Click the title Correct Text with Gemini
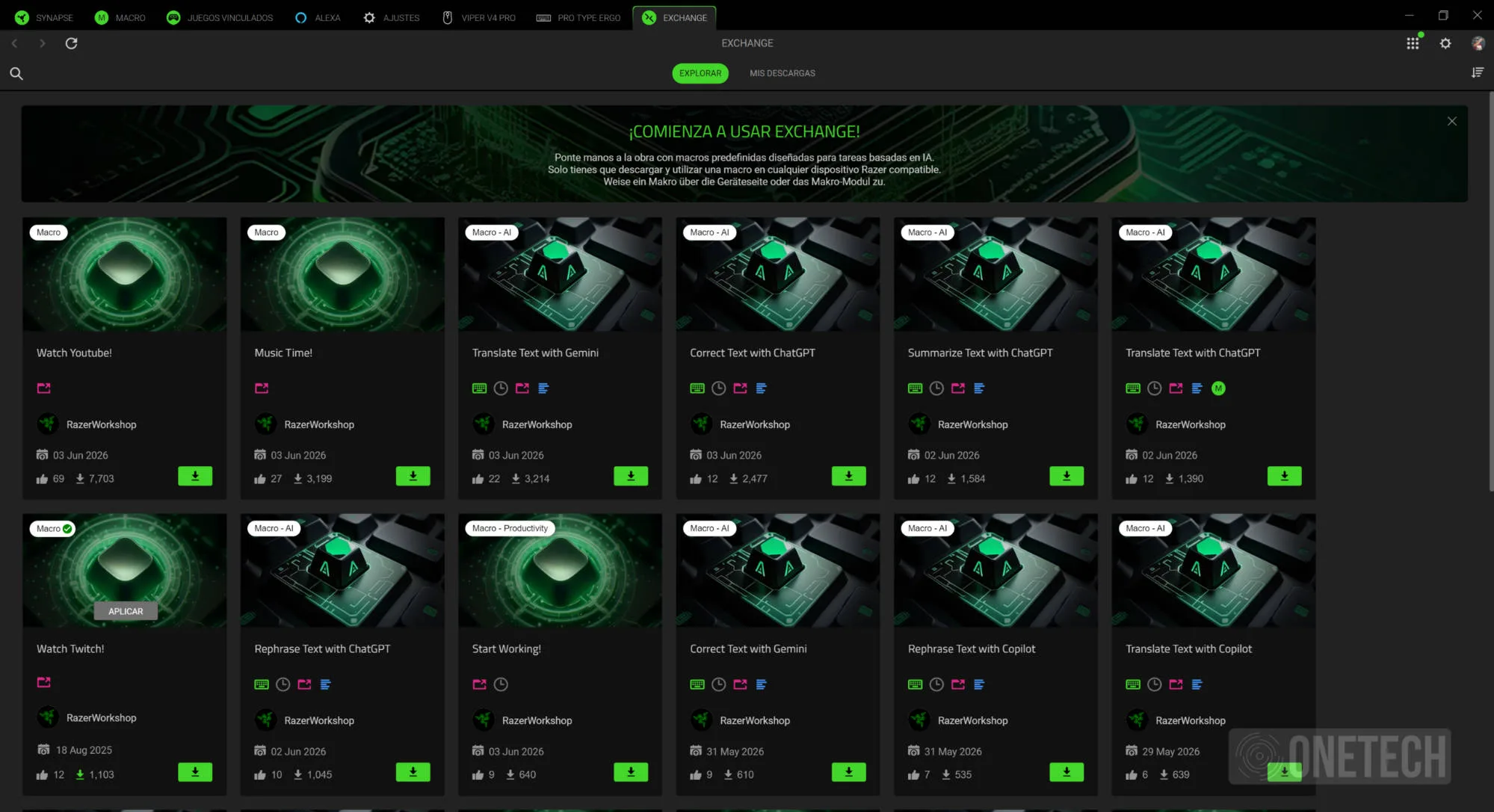Image resolution: width=1494 pixels, height=812 pixels. point(748,648)
